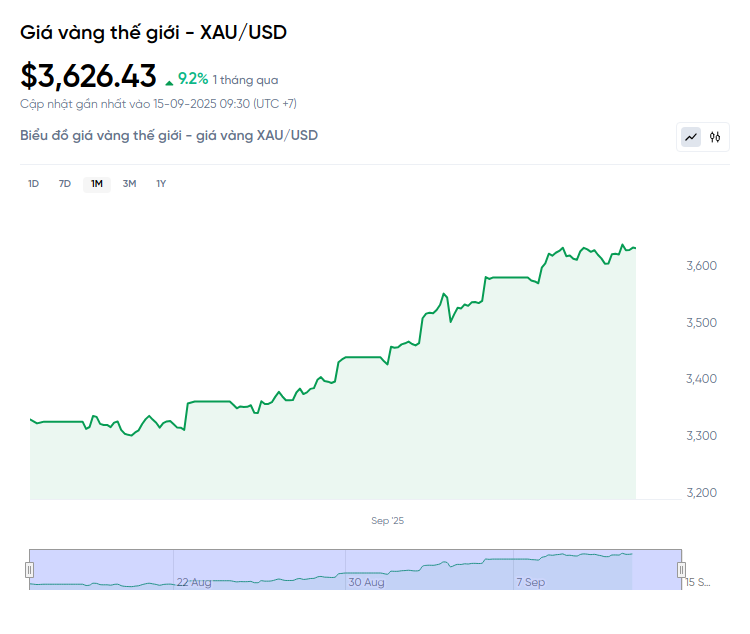Switch to the line chart view
Image resolution: width=750 pixels, height=634 pixels.
691,137
